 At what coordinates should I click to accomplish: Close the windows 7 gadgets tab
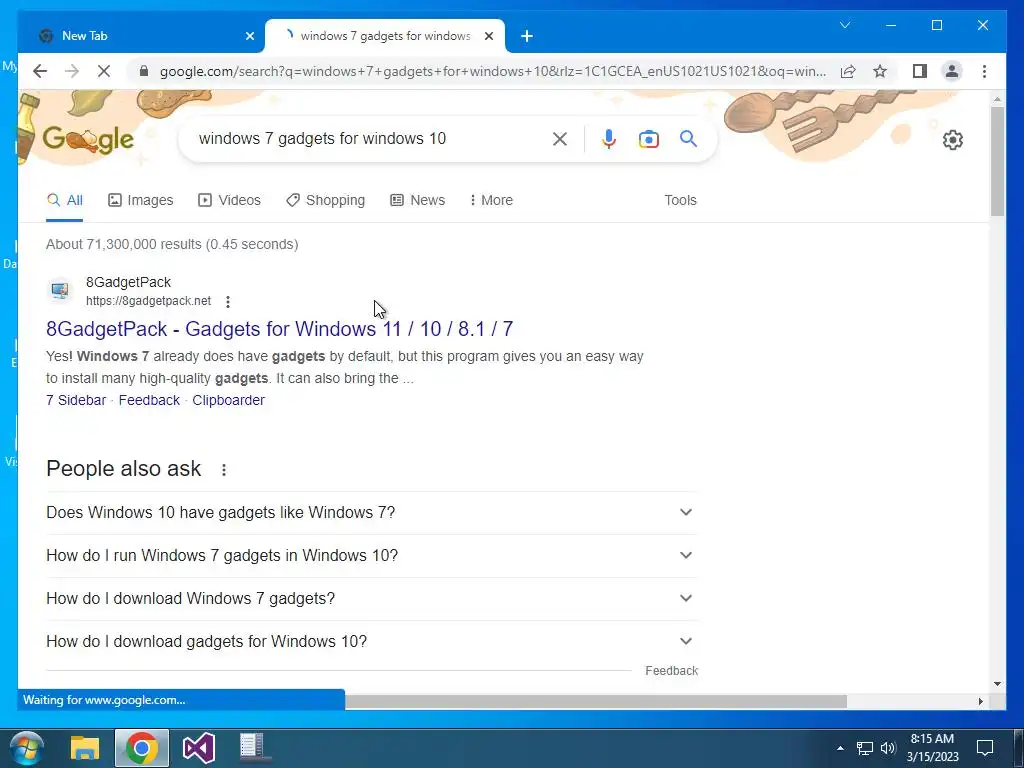click(x=488, y=36)
